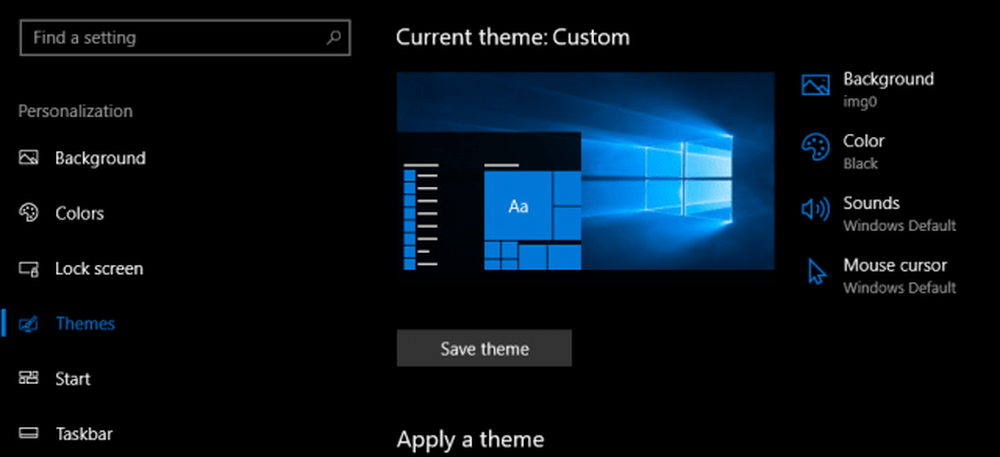Click the Mouse cursor arrow icon
The image size is (1000, 457).
point(817,272)
